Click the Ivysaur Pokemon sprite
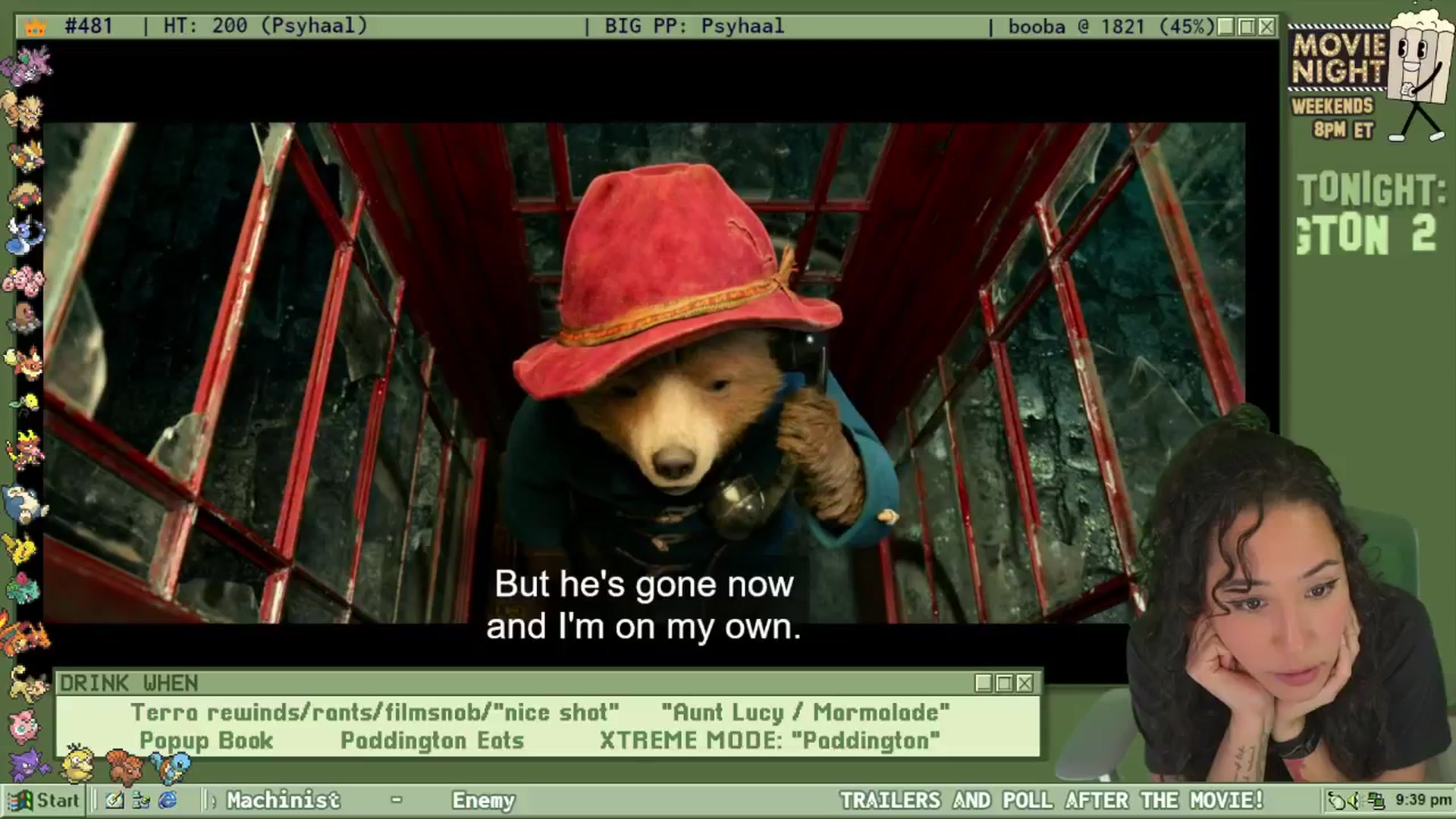Screen dimensions: 1456x819 click(23, 588)
